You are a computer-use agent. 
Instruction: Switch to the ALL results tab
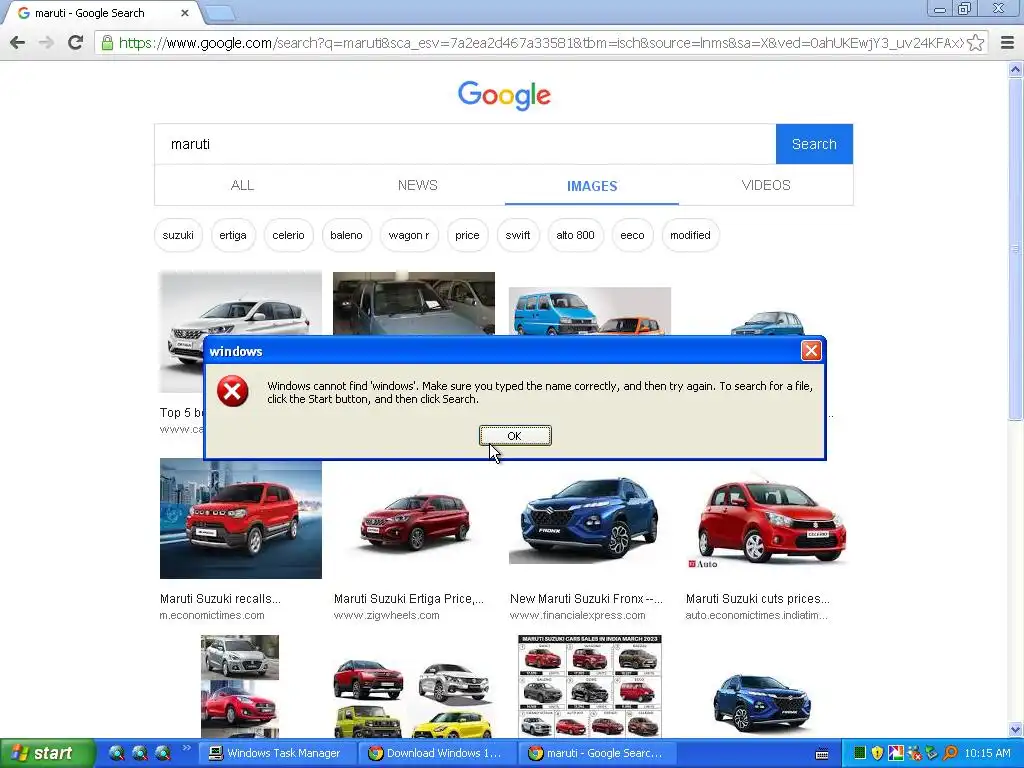pos(242,185)
